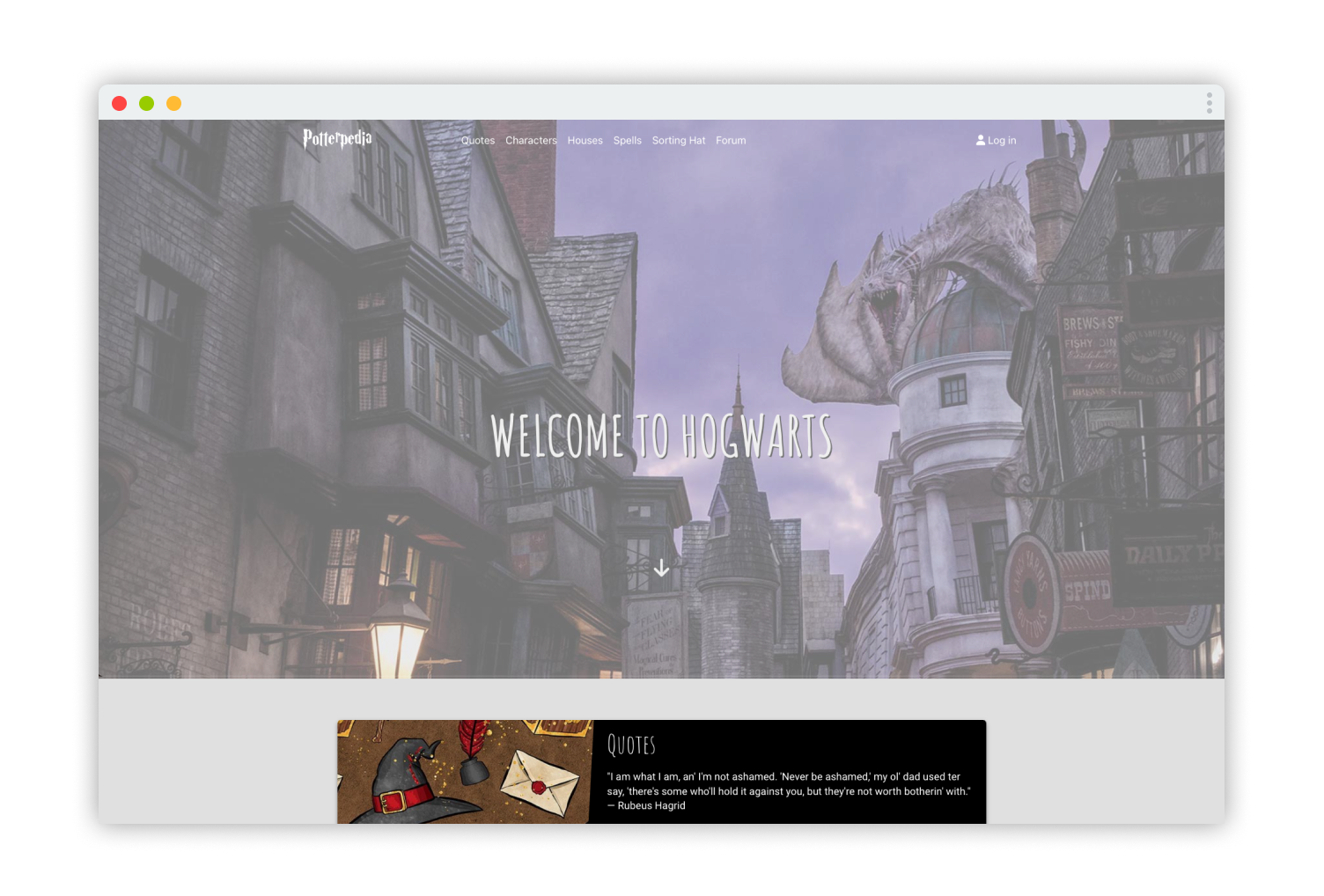The width and height of the screenshot is (1324, 896).
Task: Click the witch hat quotes thumbnail
Action: 465,772
